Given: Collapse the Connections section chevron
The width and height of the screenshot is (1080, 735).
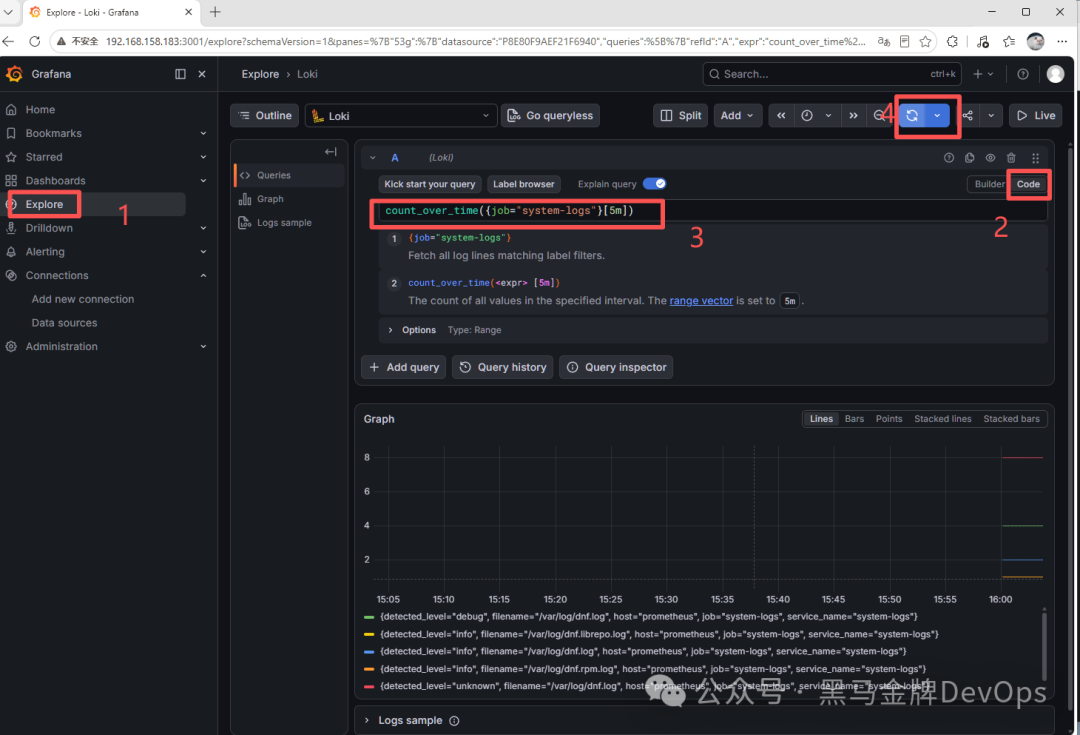Looking at the screenshot, I should (x=203, y=276).
